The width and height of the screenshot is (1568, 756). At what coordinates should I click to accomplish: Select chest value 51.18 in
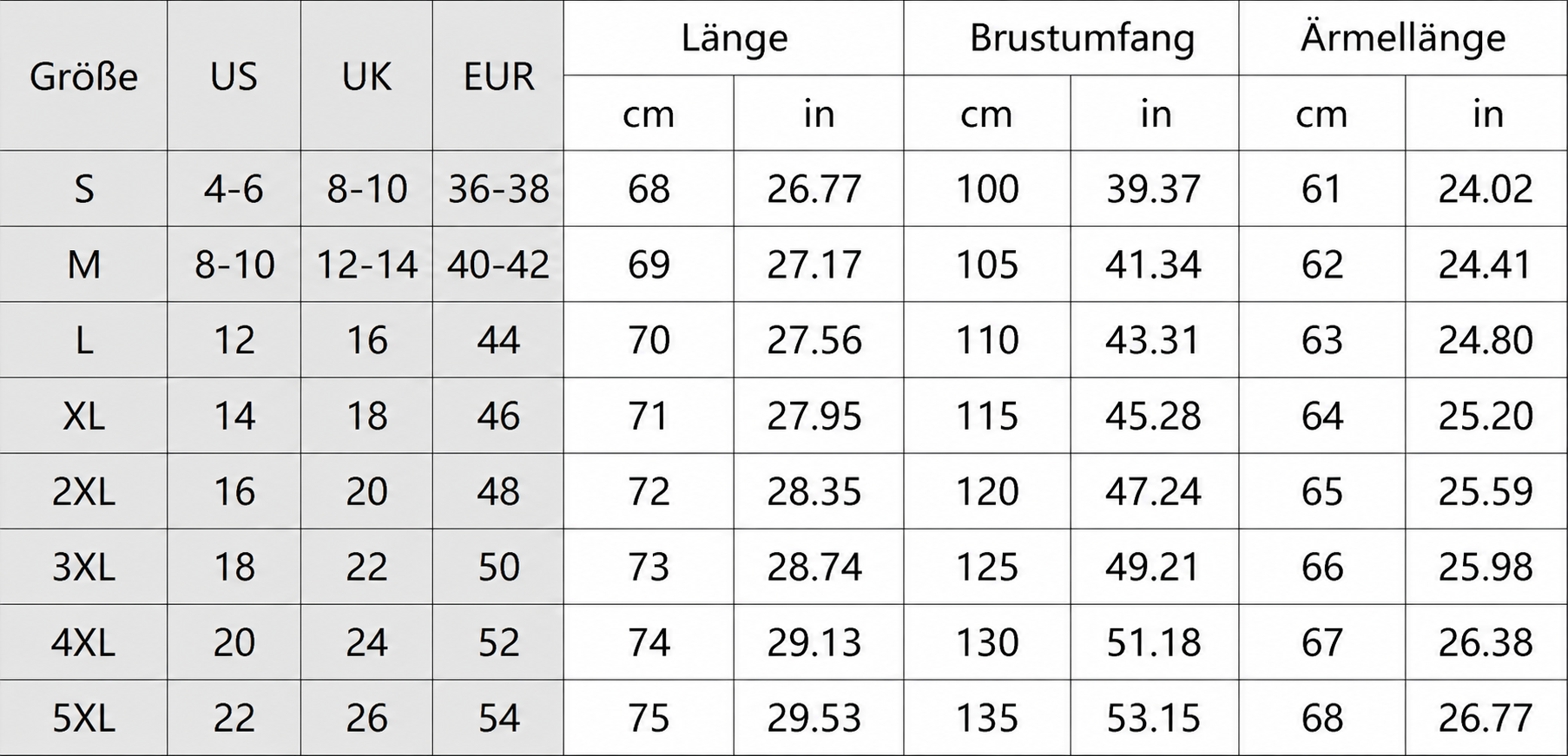pyautogui.click(x=1155, y=642)
